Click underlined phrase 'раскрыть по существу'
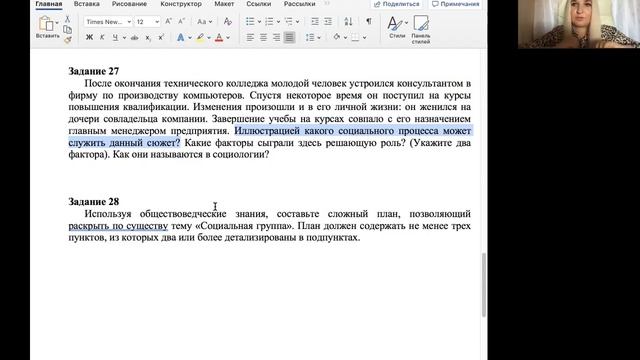Viewport: 640px width, 360px height. coord(118,226)
